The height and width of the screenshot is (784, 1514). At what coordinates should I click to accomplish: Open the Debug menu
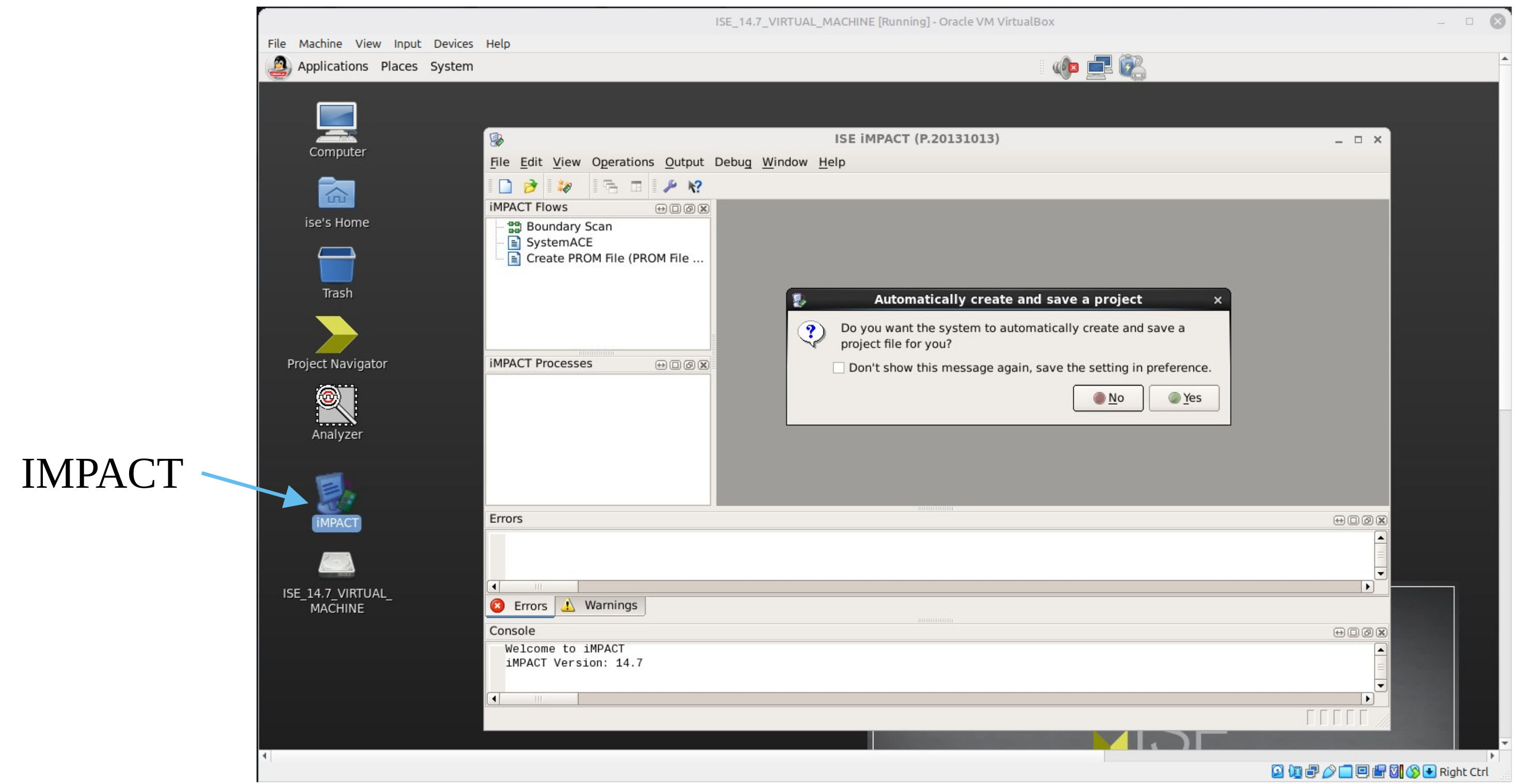pyautogui.click(x=733, y=162)
